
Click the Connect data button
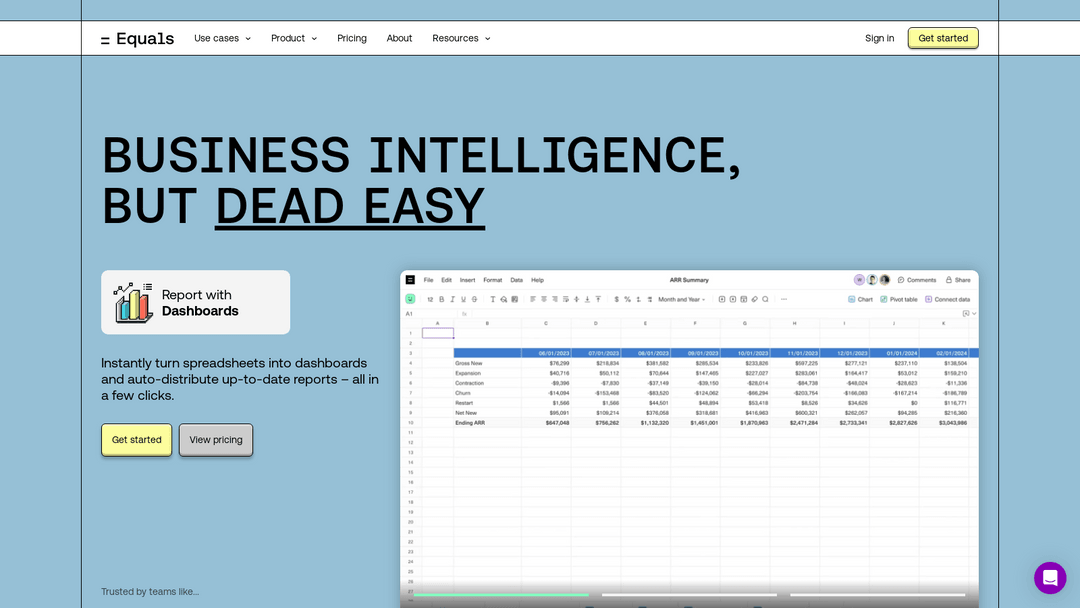[947, 300]
